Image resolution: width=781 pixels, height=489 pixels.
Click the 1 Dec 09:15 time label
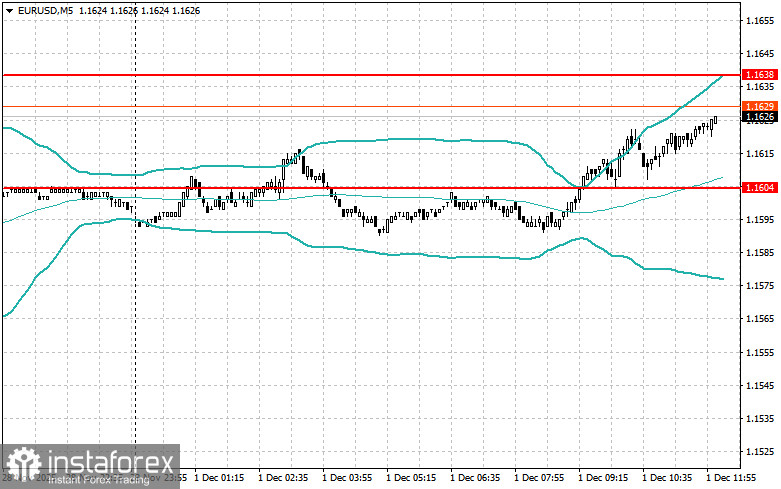coord(603,478)
